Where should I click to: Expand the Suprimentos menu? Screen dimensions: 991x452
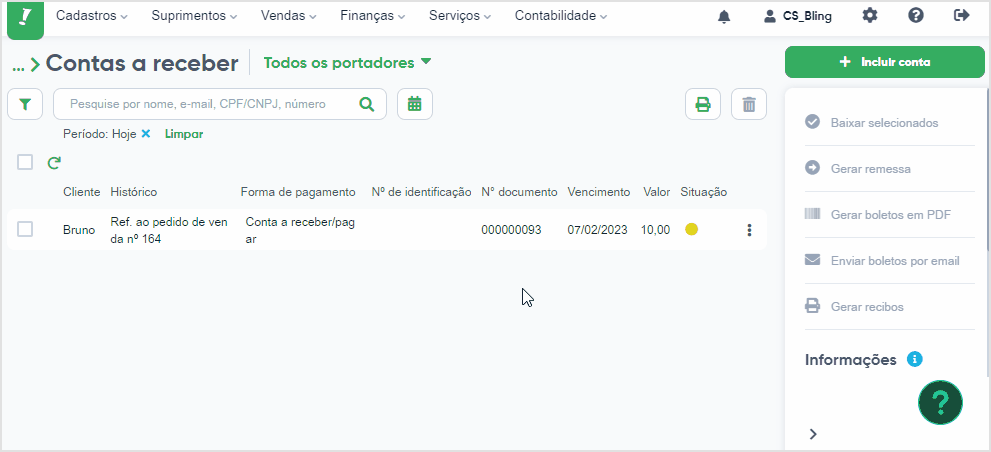[195, 16]
